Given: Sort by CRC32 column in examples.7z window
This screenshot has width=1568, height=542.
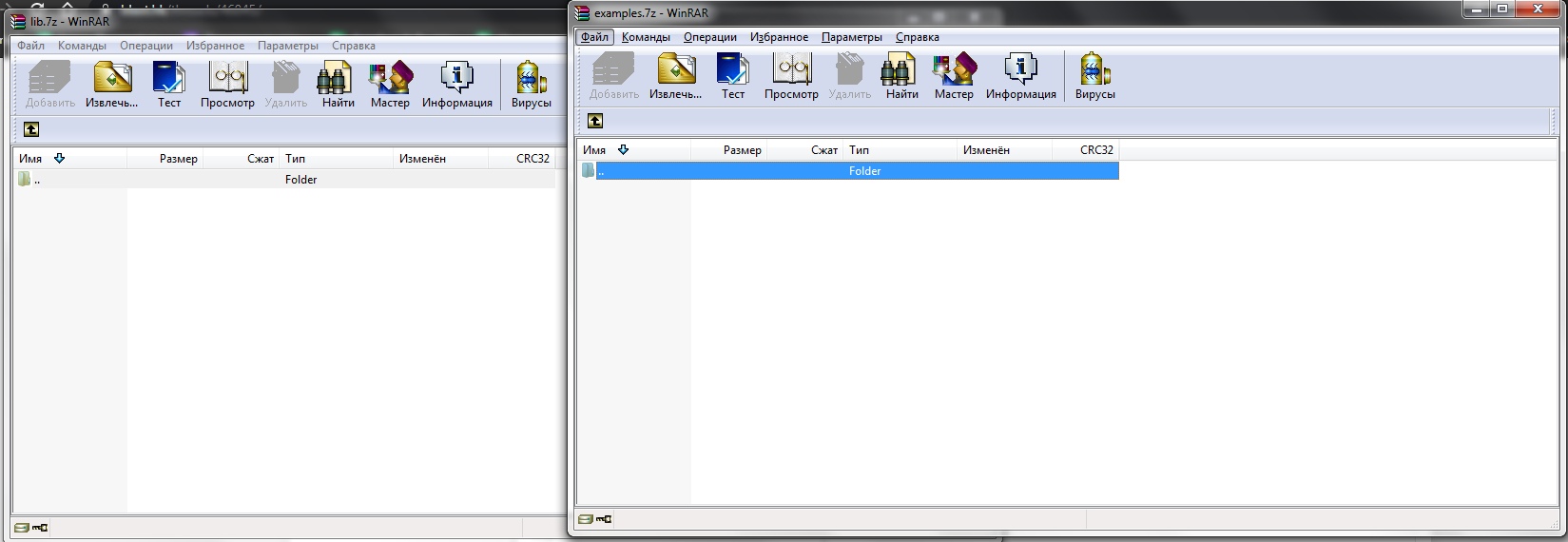Looking at the screenshot, I should [1085, 150].
